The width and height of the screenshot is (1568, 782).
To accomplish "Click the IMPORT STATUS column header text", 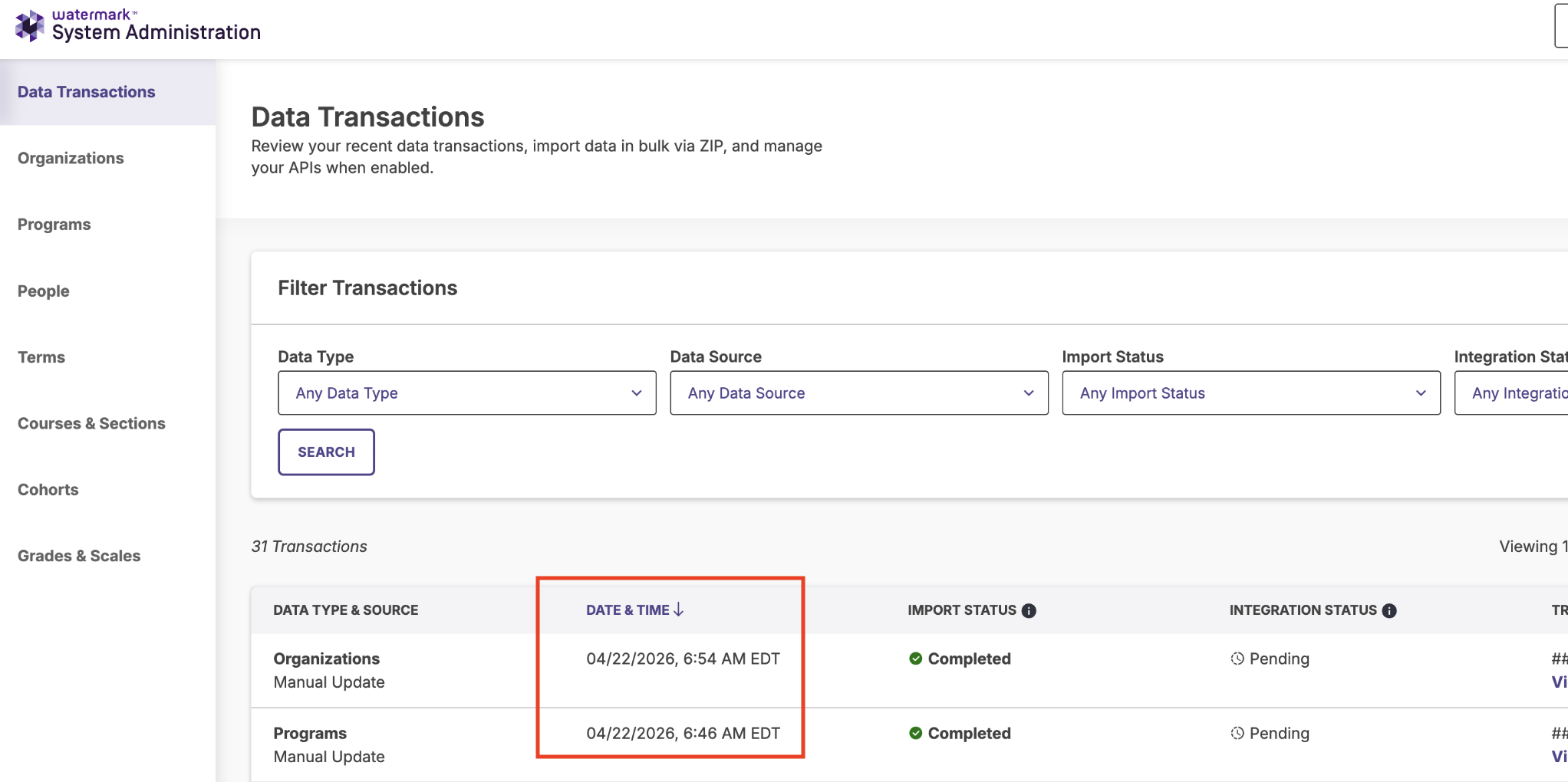I will [x=962, y=610].
